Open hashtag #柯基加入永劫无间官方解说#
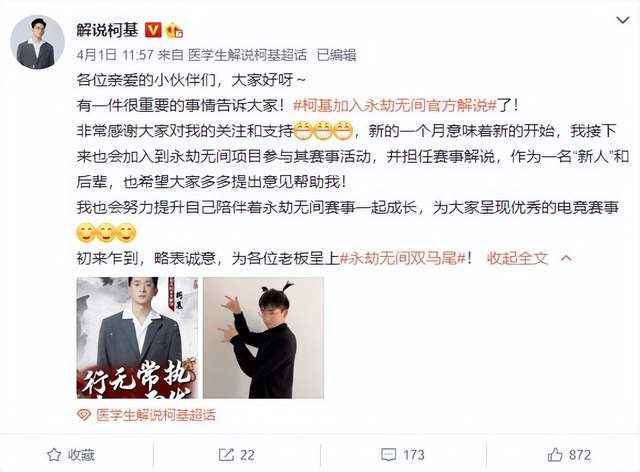 click(395, 106)
